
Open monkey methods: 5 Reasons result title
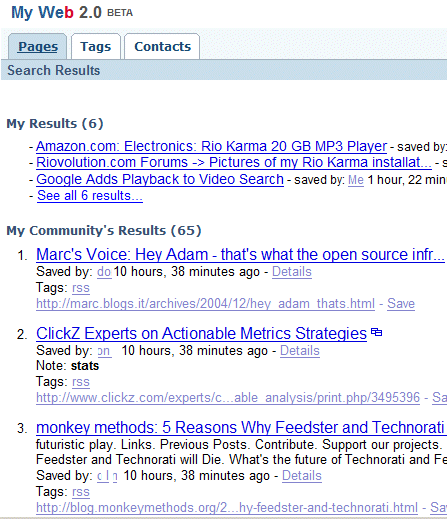[x=241, y=428]
